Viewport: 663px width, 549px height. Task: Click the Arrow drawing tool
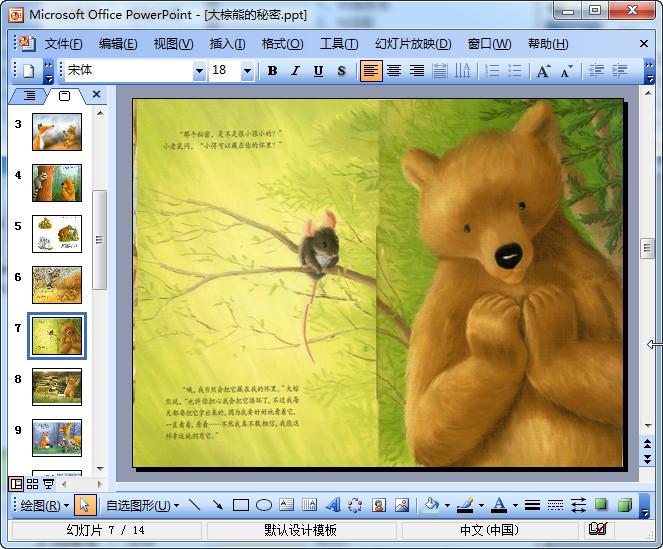point(217,505)
